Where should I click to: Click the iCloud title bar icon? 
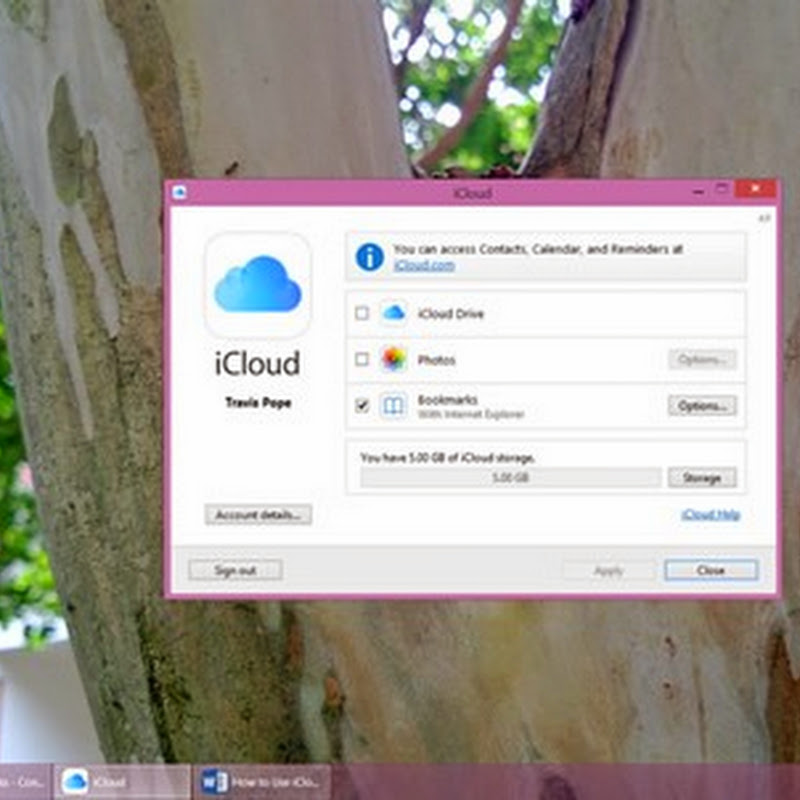pyautogui.click(x=179, y=192)
